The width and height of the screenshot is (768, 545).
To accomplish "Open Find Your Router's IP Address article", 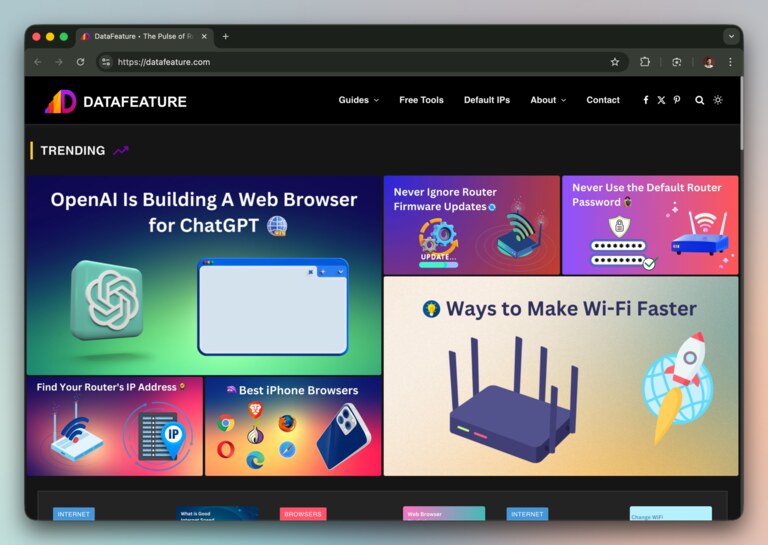I will pos(115,426).
